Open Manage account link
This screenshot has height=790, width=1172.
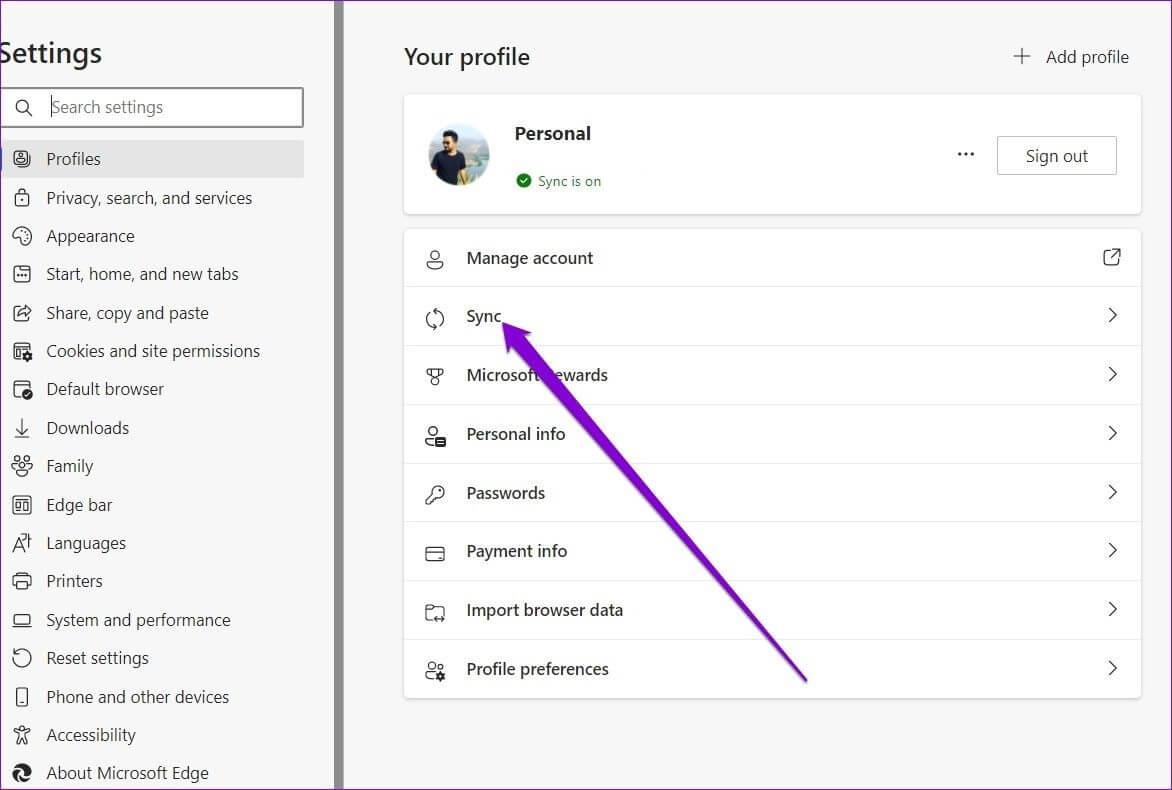point(772,258)
